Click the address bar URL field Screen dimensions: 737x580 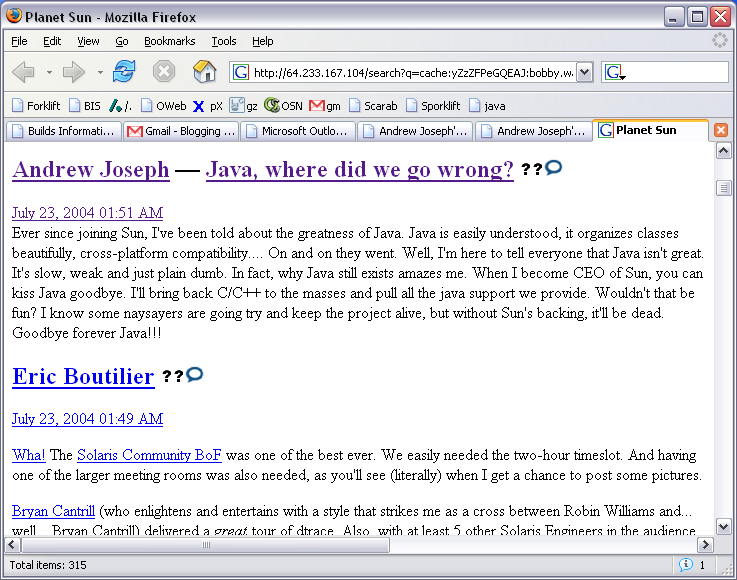tap(413, 72)
